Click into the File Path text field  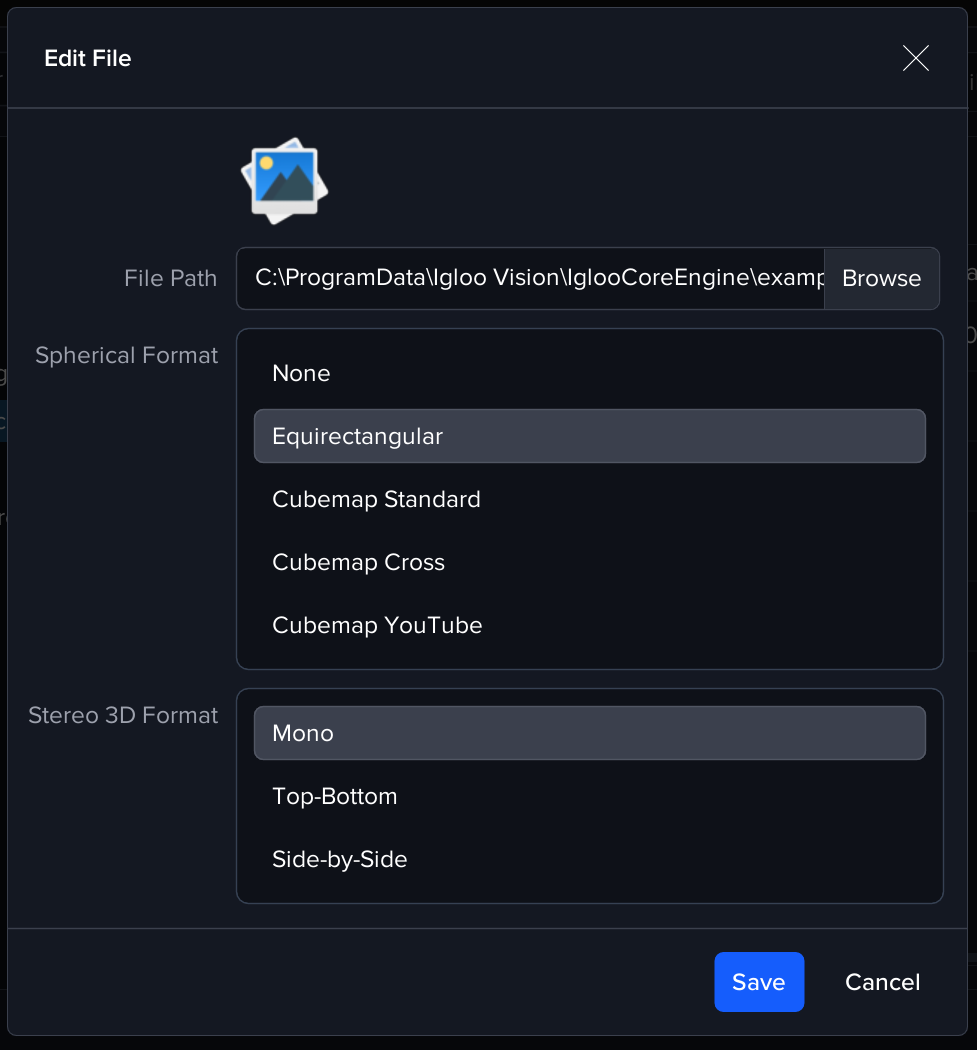click(x=530, y=278)
